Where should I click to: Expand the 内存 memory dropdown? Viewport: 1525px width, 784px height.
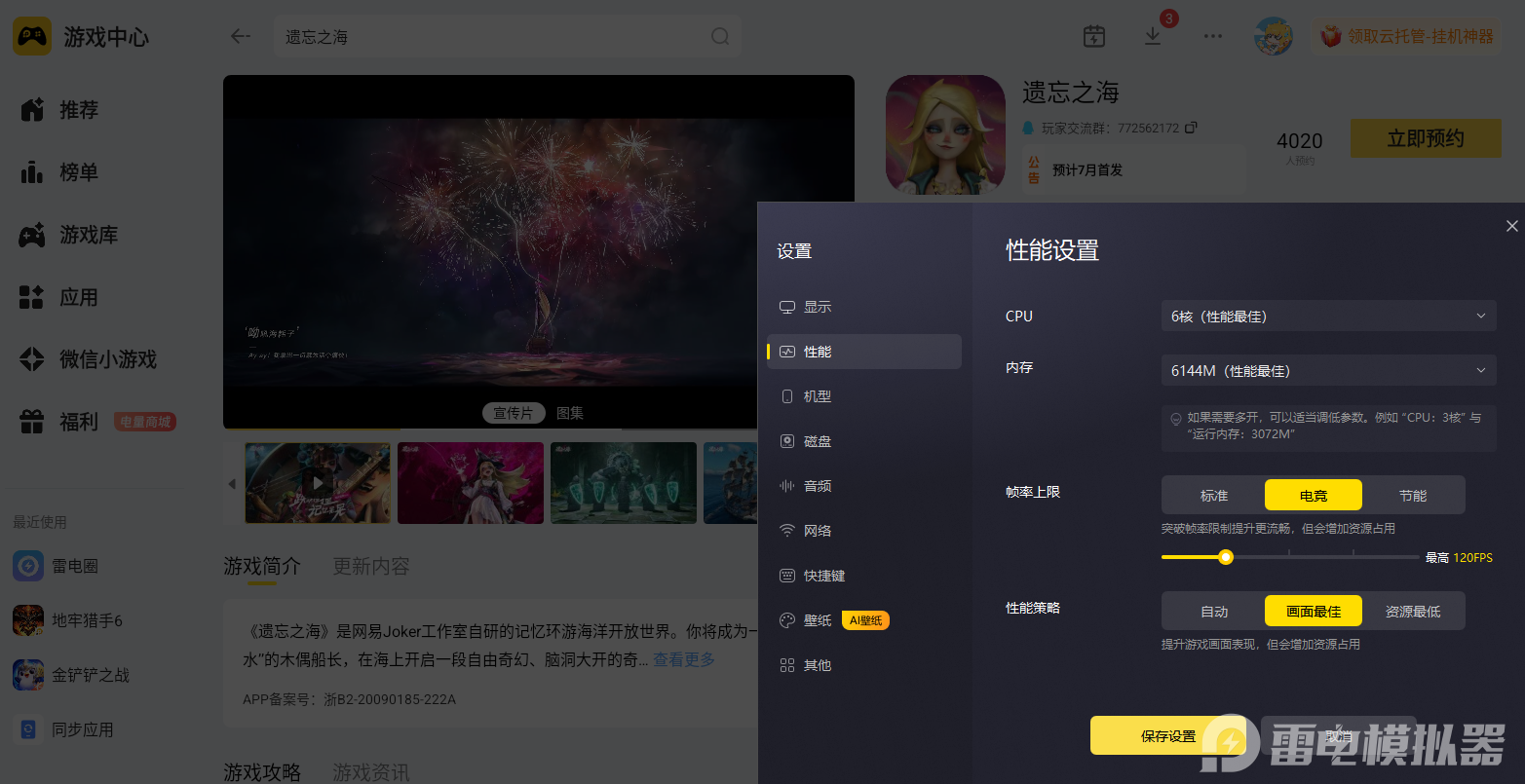point(1328,371)
